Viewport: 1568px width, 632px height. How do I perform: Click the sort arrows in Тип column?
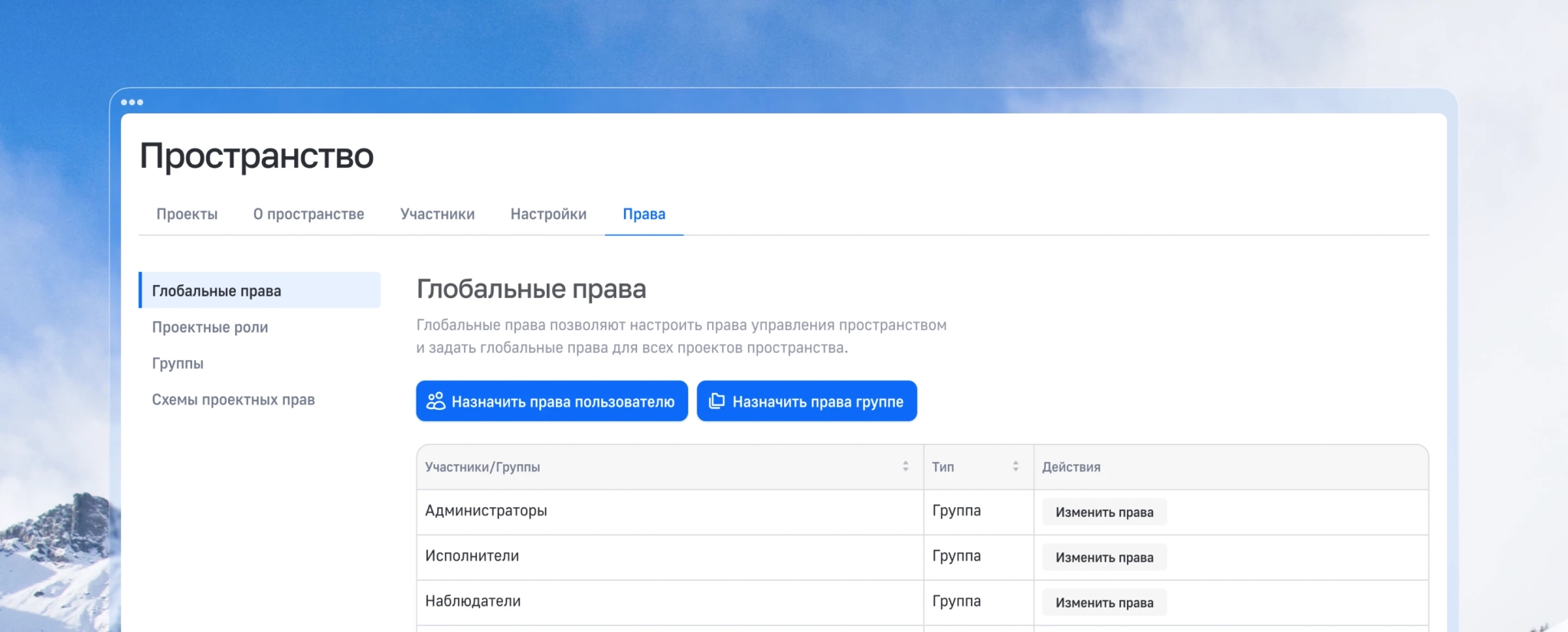pyautogui.click(x=1015, y=467)
